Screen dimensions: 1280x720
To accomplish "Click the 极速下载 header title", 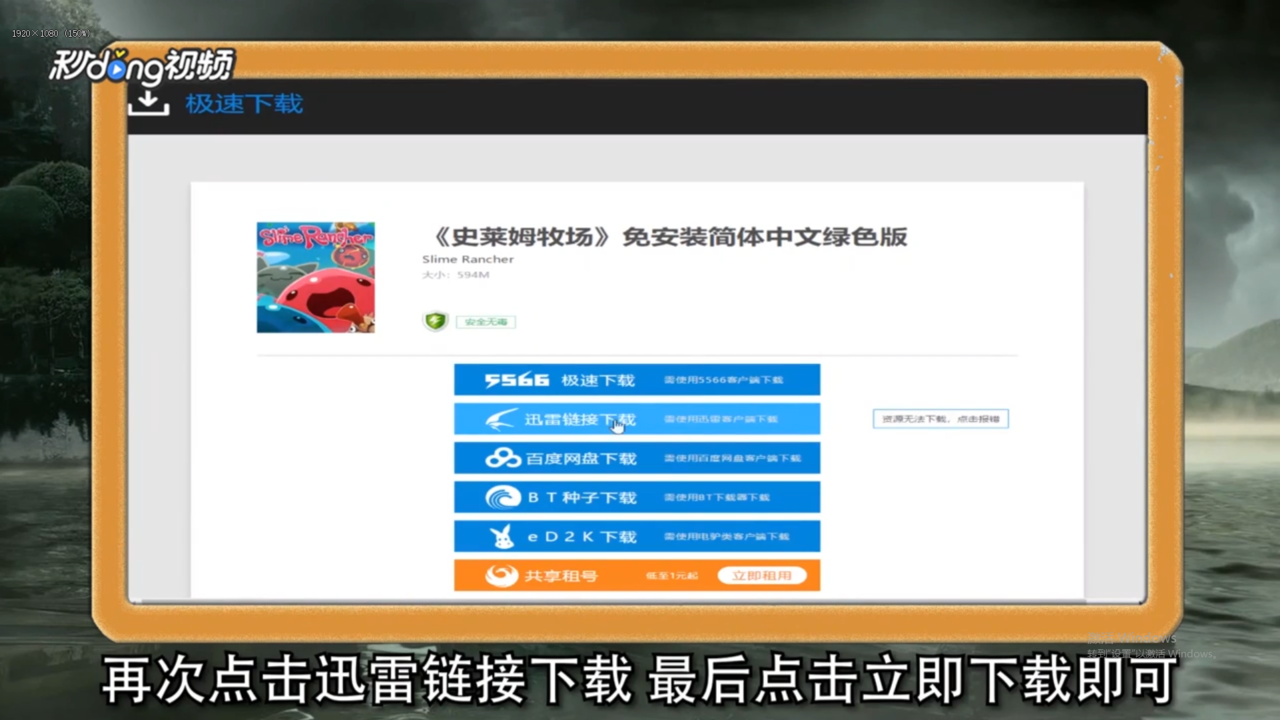I will [x=244, y=103].
